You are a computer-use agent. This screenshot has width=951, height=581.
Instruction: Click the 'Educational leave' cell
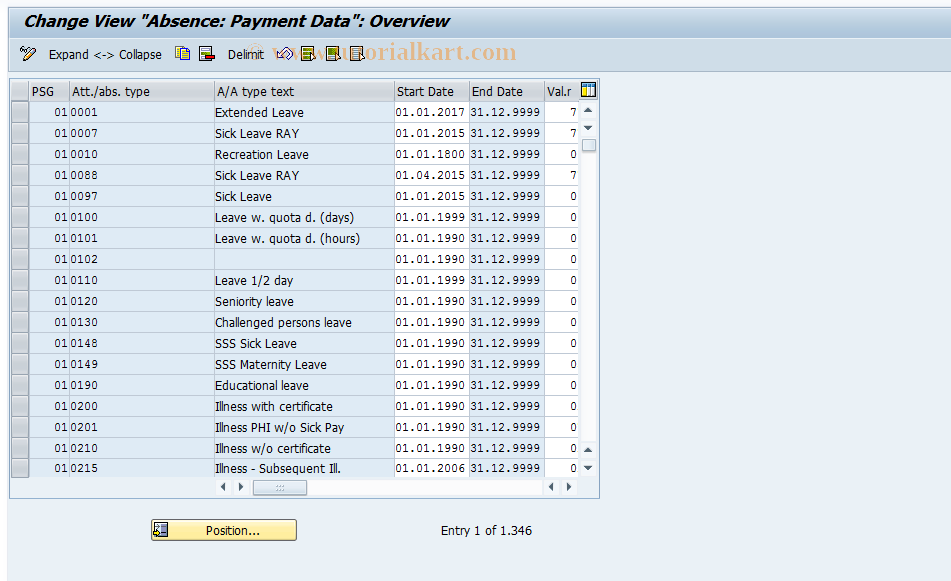click(304, 385)
